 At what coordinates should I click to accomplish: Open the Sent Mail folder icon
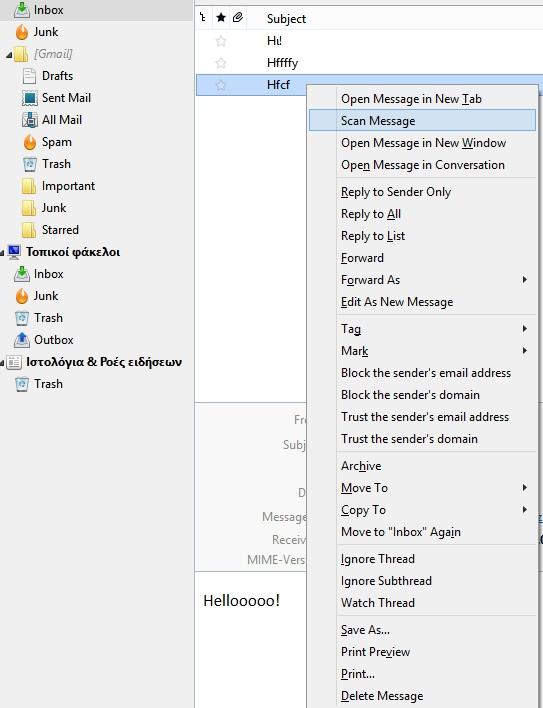(30, 98)
